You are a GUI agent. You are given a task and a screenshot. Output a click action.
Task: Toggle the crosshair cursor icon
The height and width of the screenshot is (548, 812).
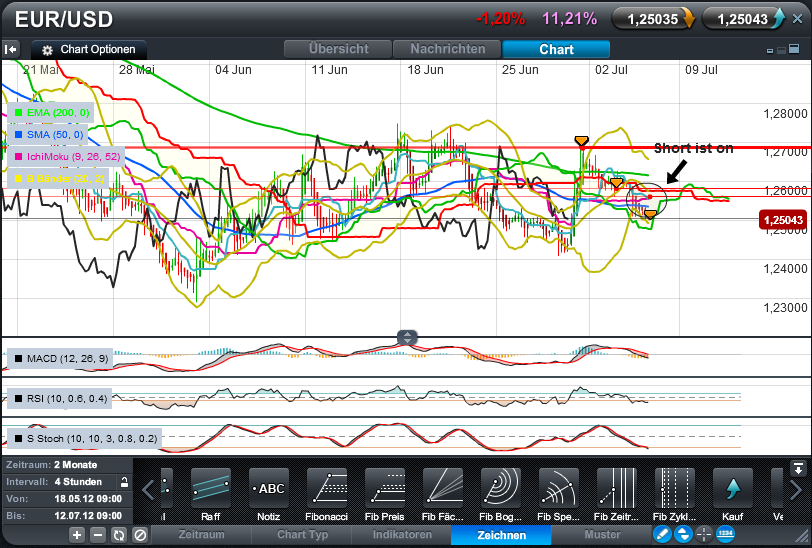(x=704, y=534)
